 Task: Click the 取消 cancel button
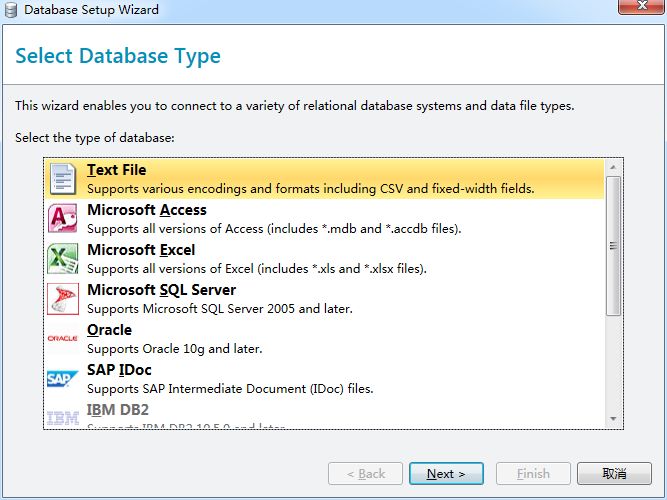click(x=614, y=473)
